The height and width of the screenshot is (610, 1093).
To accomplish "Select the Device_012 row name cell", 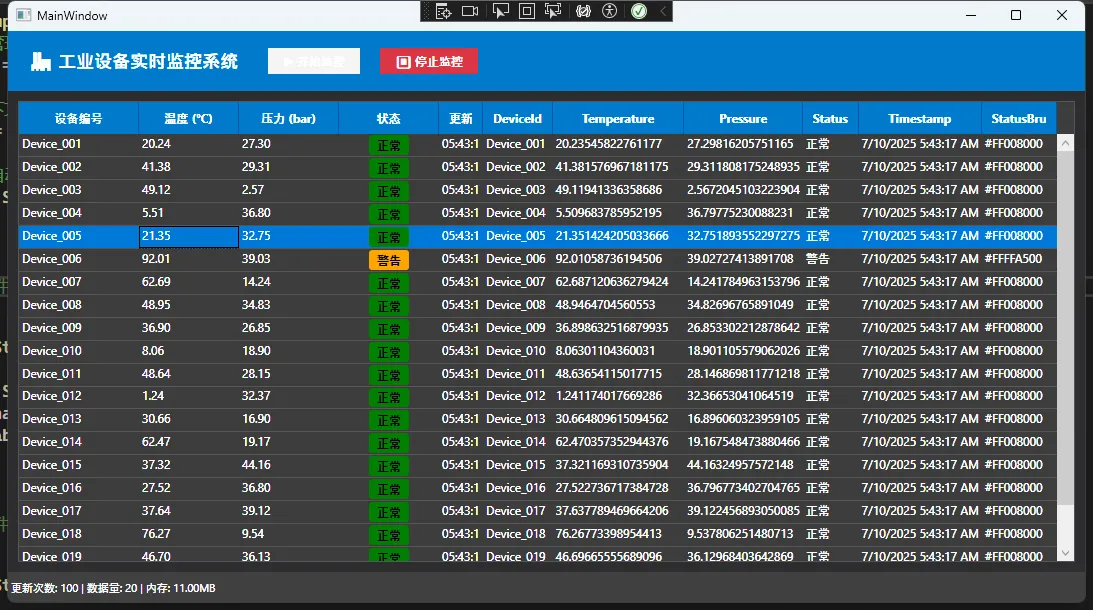I will pyautogui.click(x=52, y=396).
